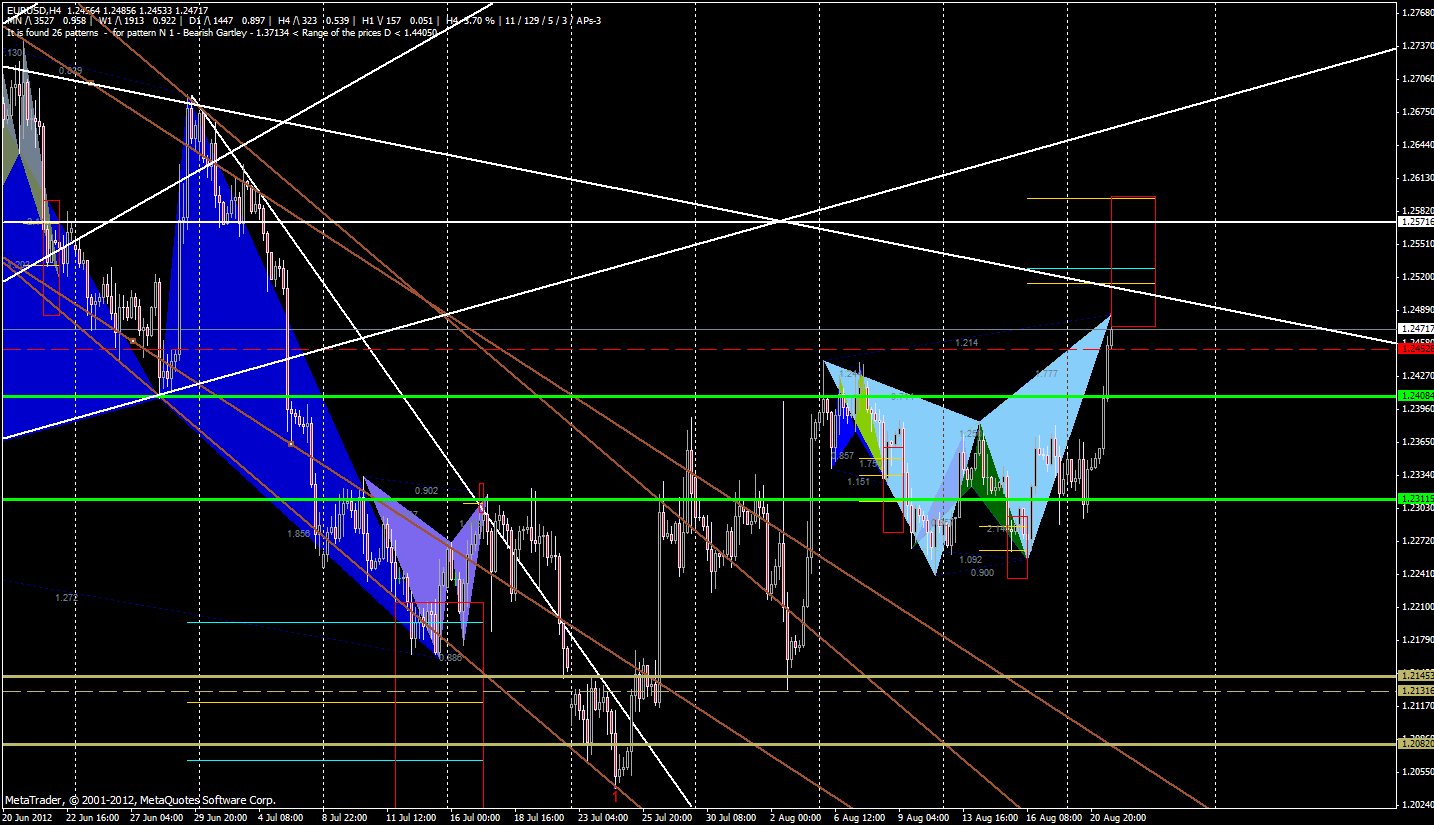
Task: Click the 1.26440 price axis label
Action: (1416, 145)
